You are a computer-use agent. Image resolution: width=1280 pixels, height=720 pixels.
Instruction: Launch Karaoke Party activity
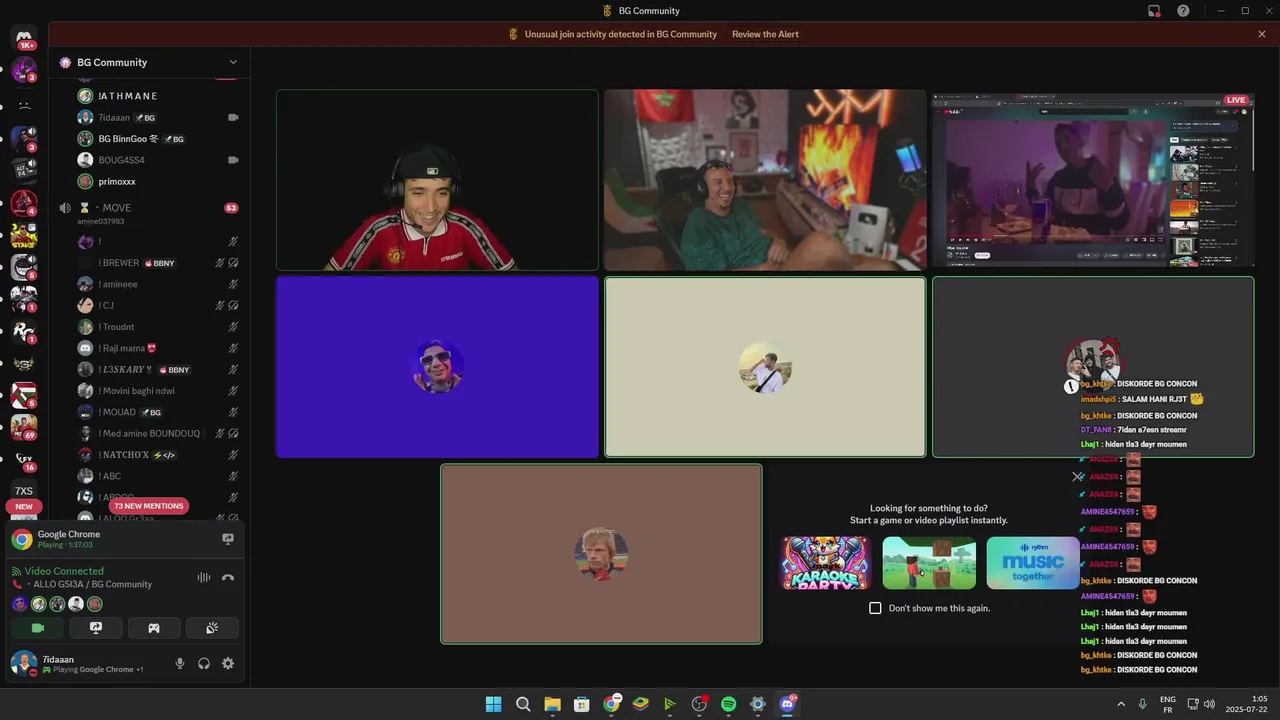click(825, 563)
